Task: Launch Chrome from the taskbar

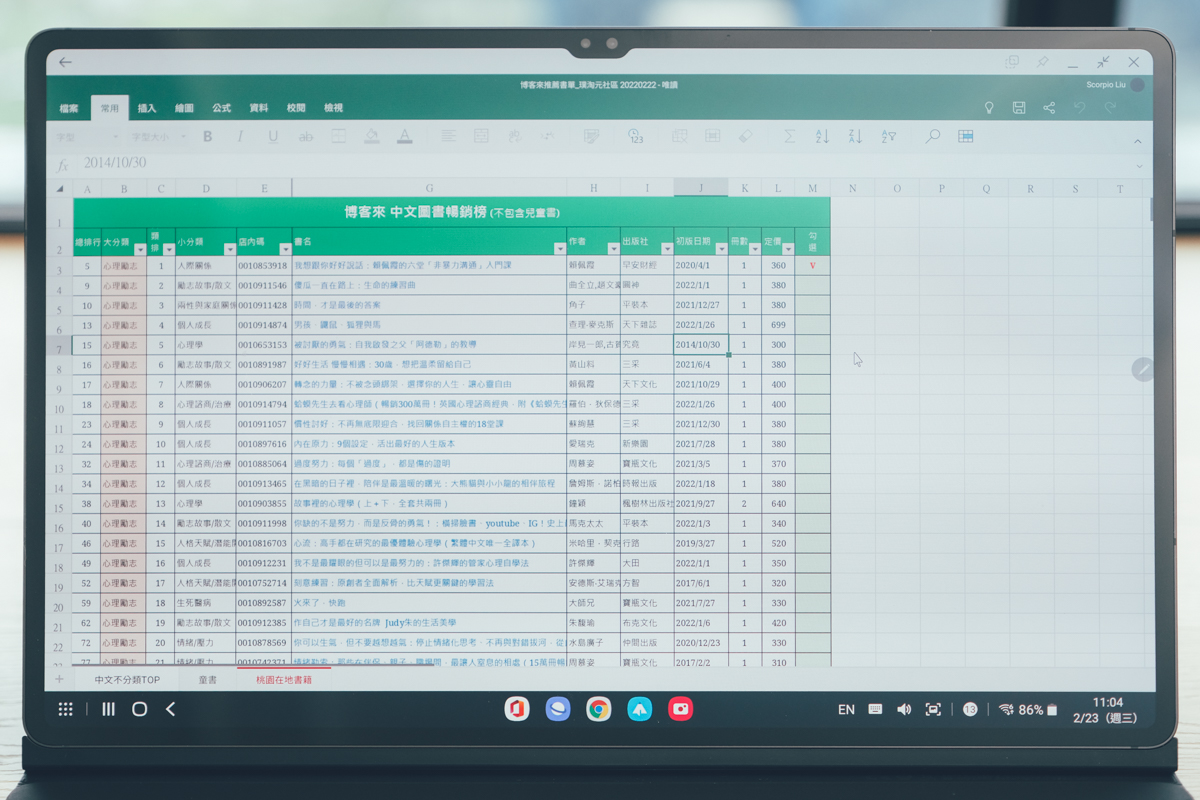Action: tap(598, 709)
